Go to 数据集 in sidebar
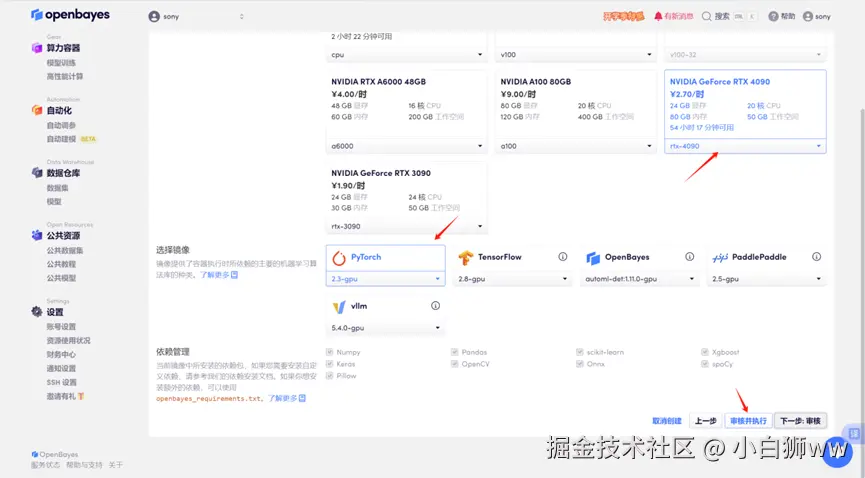The image size is (865, 478). (57, 188)
